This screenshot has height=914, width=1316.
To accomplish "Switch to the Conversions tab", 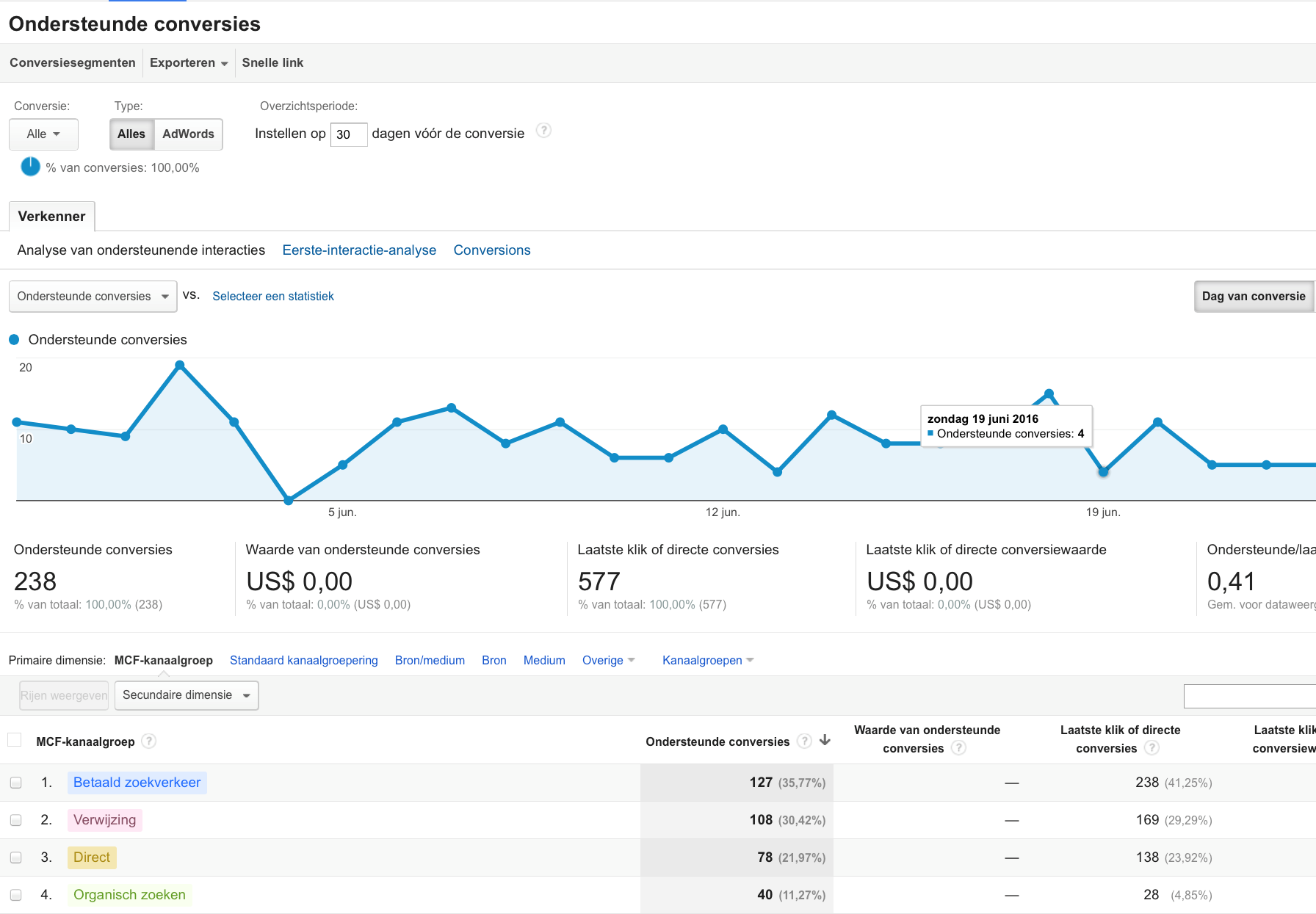I will coord(492,250).
